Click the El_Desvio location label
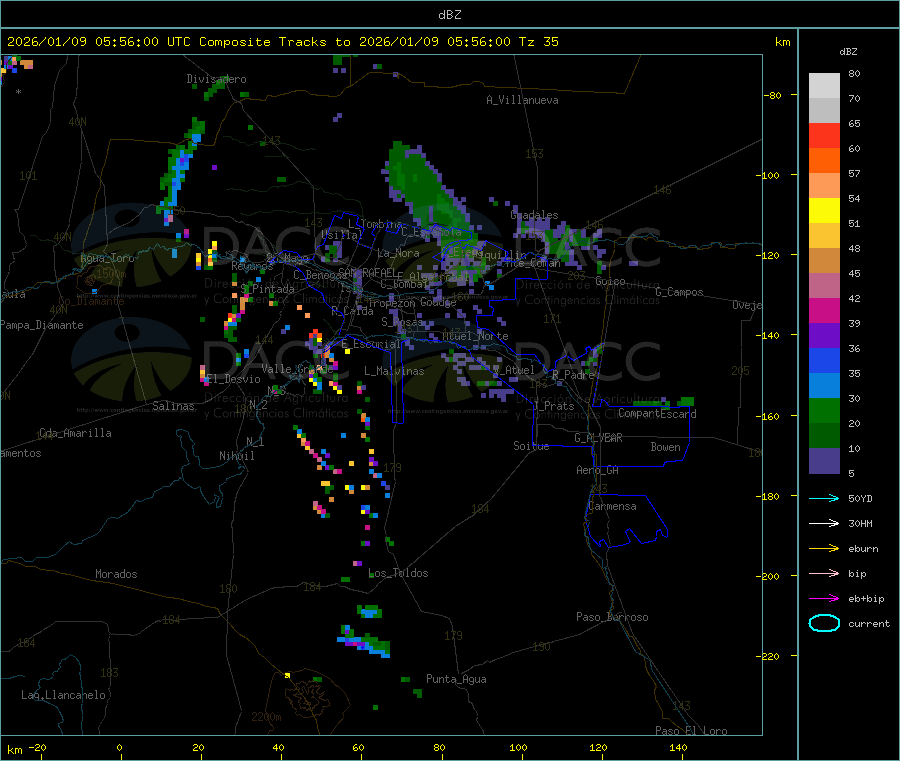Screen dimensions: 900x761 234,379
